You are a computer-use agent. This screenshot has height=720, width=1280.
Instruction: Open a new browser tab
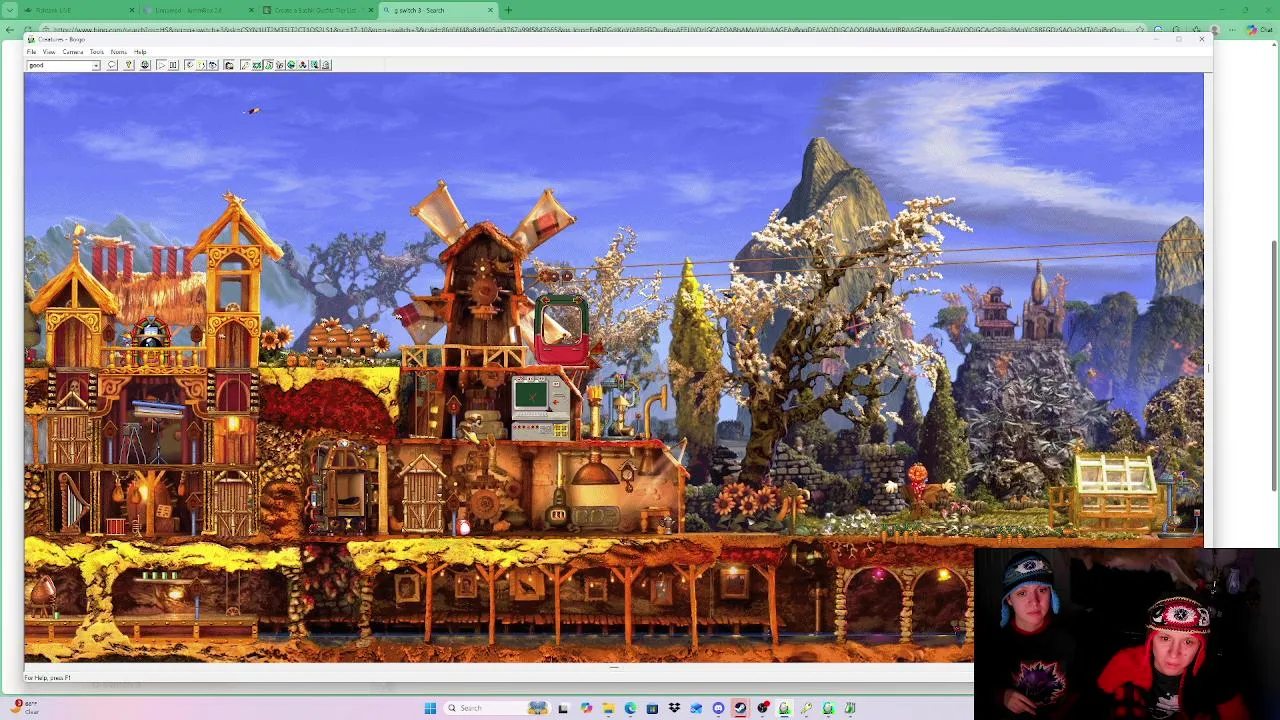[508, 10]
